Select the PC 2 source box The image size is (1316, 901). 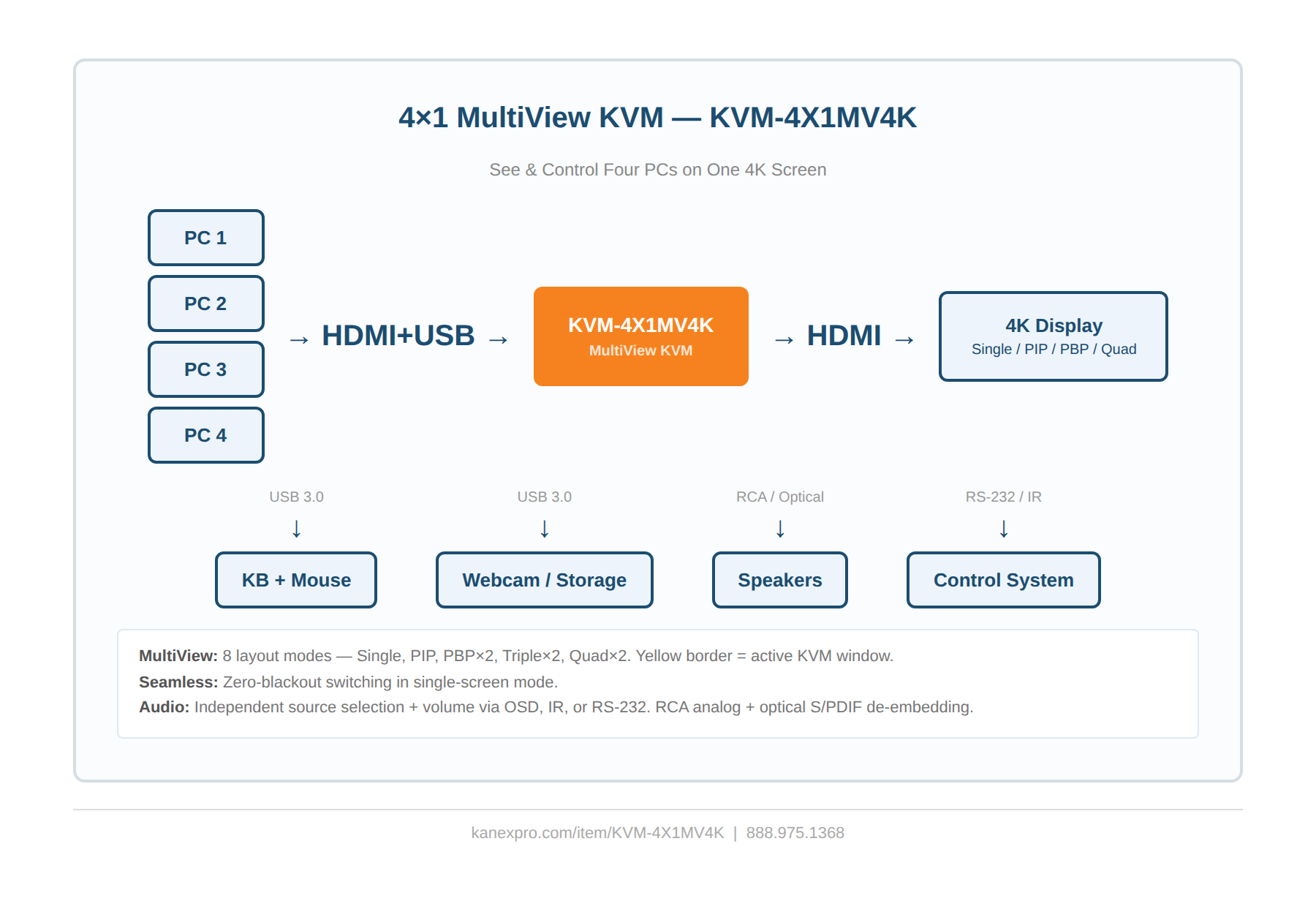[206, 304]
